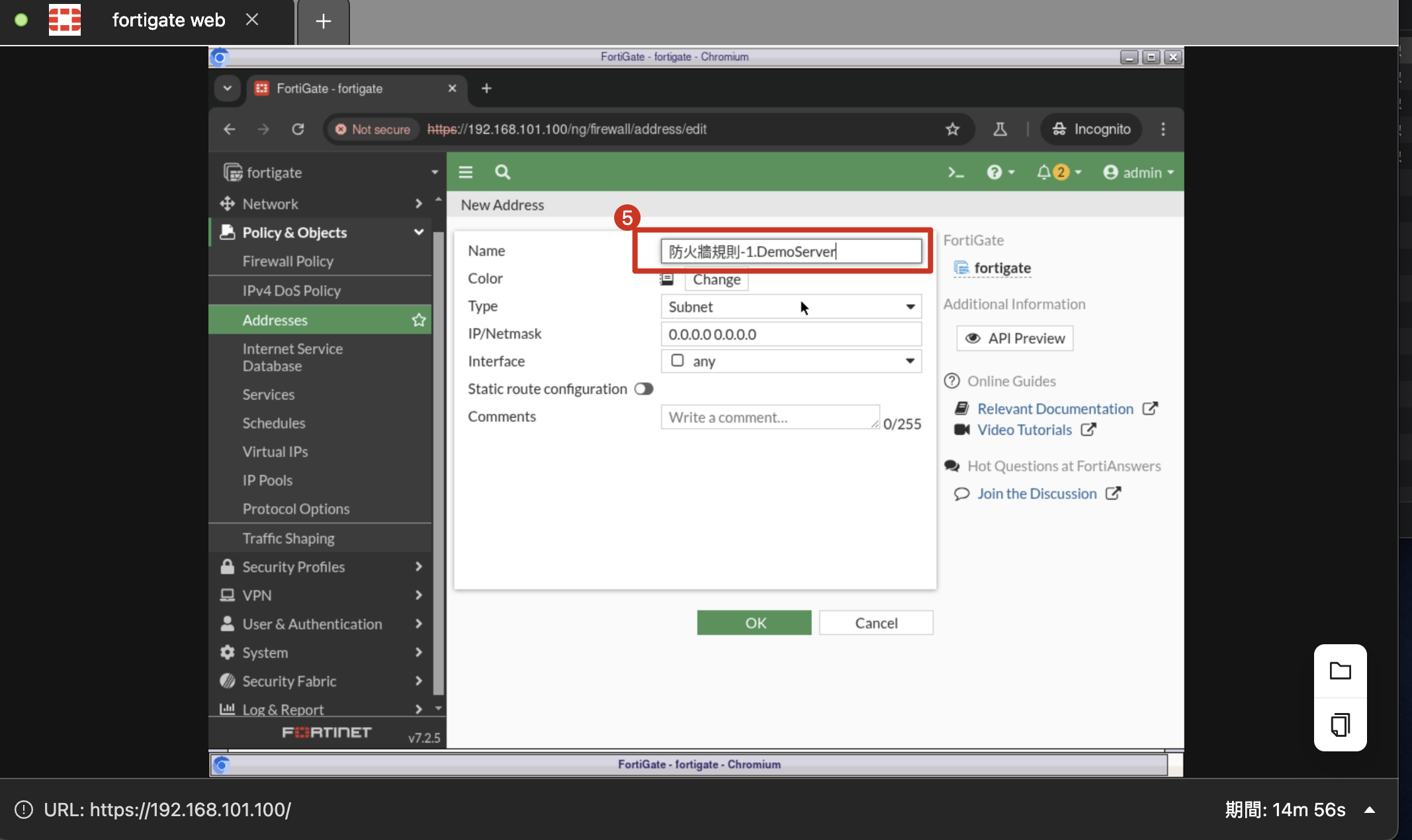Open the CLI console icon

(x=955, y=173)
